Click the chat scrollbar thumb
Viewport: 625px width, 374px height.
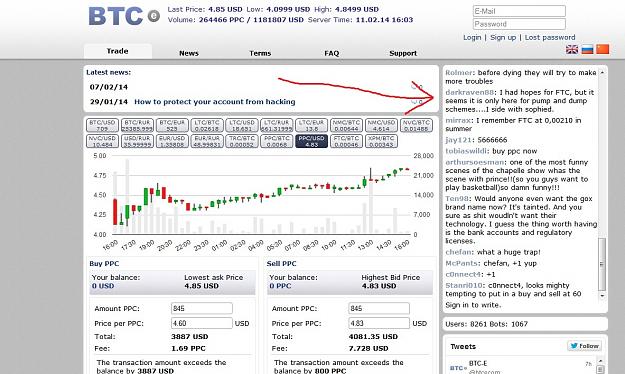(x=602, y=264)
